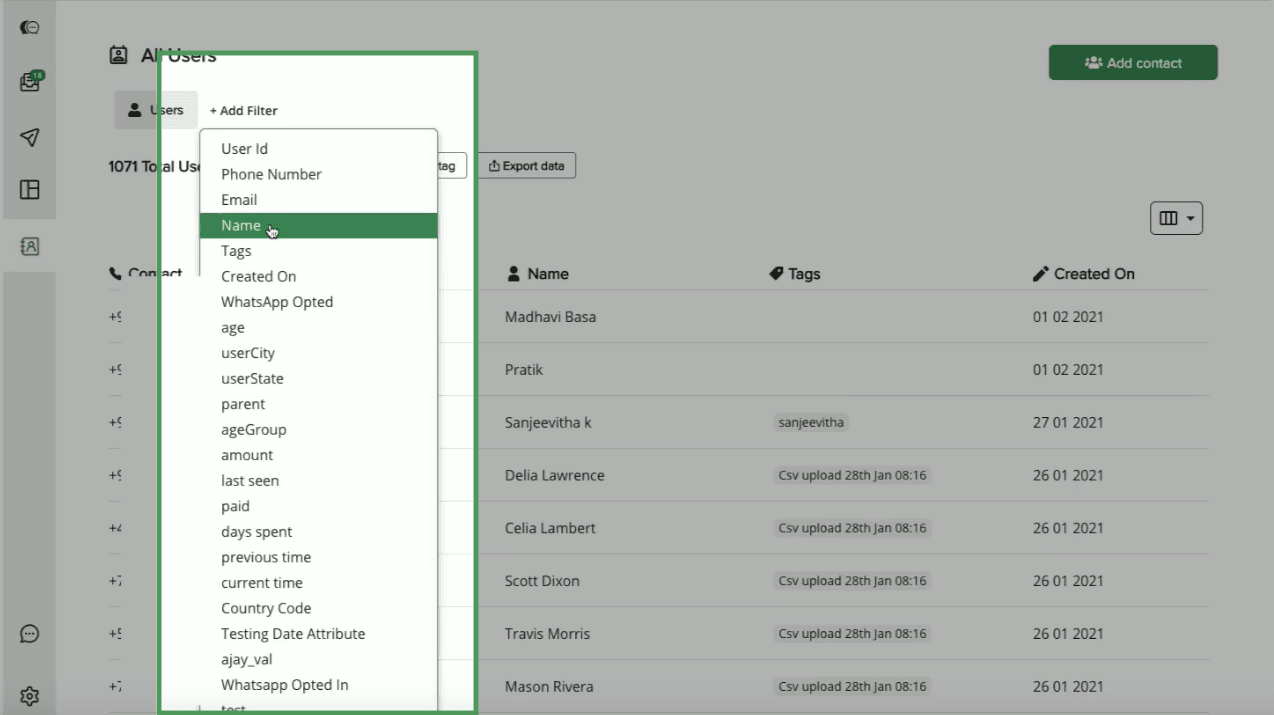Choose Name from filter list
Image resolution: width=1274 pixels, height=715 pixels.
coord(241,226)
